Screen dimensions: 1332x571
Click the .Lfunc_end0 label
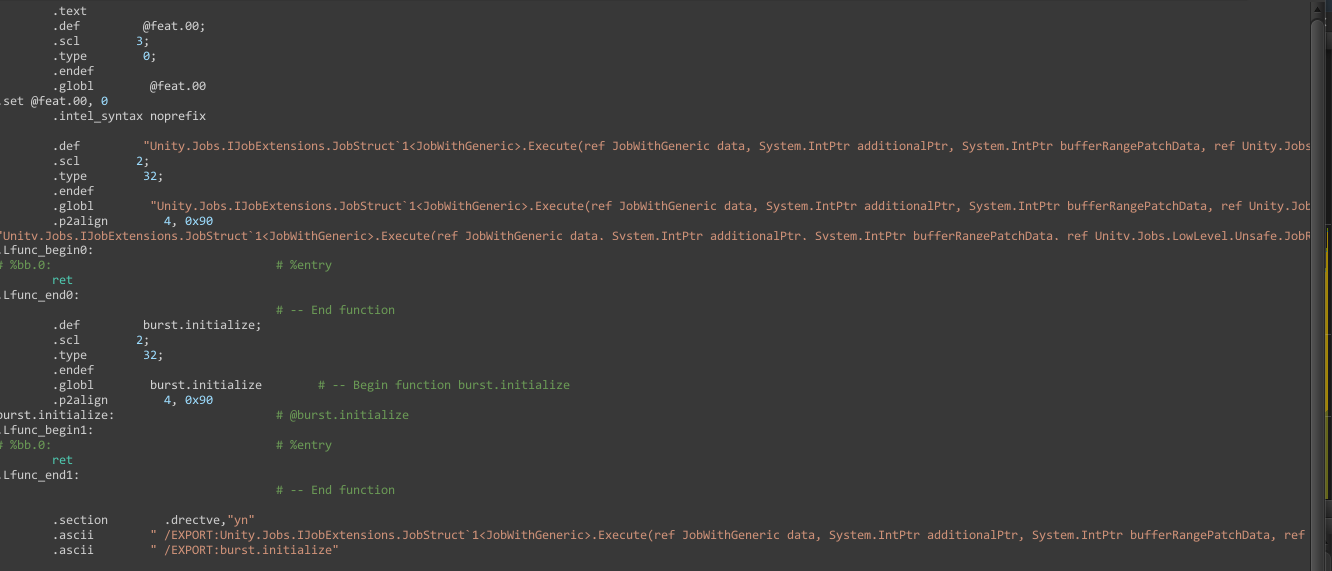(x=40, y=295)
